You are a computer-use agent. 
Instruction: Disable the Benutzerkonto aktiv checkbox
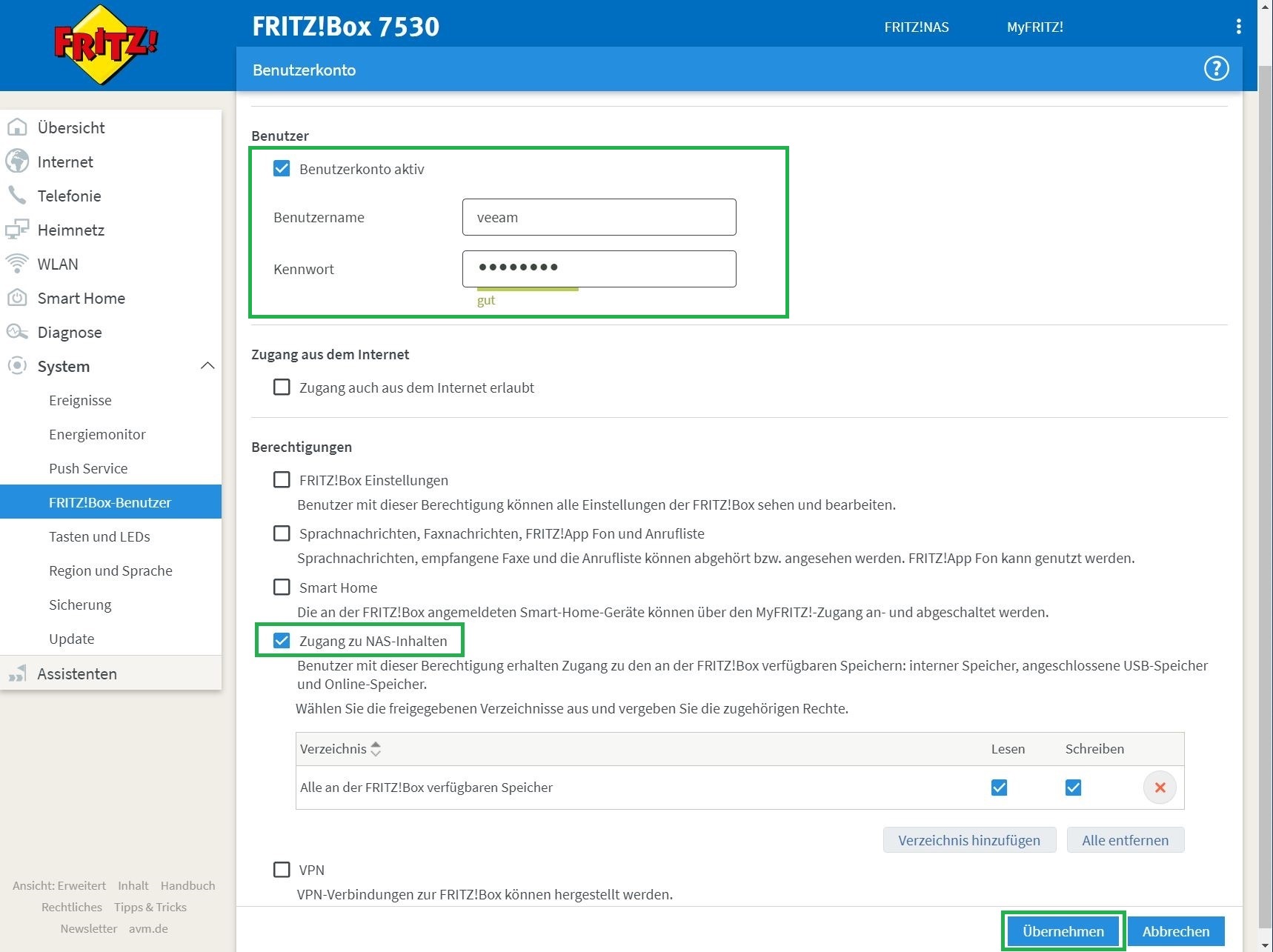tap(282, 168)
